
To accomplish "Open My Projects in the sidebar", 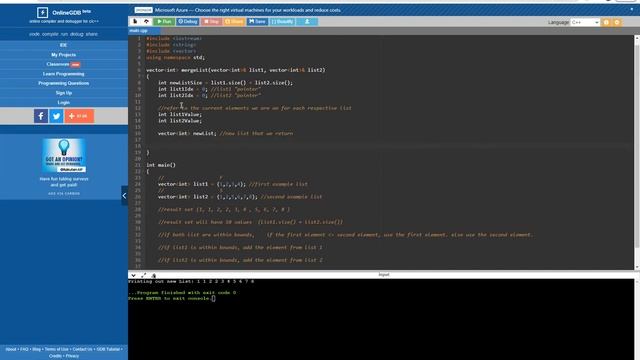I will [63, 55].
